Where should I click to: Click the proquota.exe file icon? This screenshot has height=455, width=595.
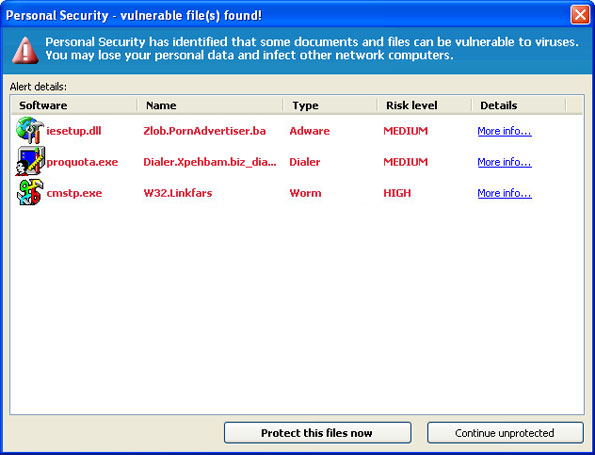(30, 162)
